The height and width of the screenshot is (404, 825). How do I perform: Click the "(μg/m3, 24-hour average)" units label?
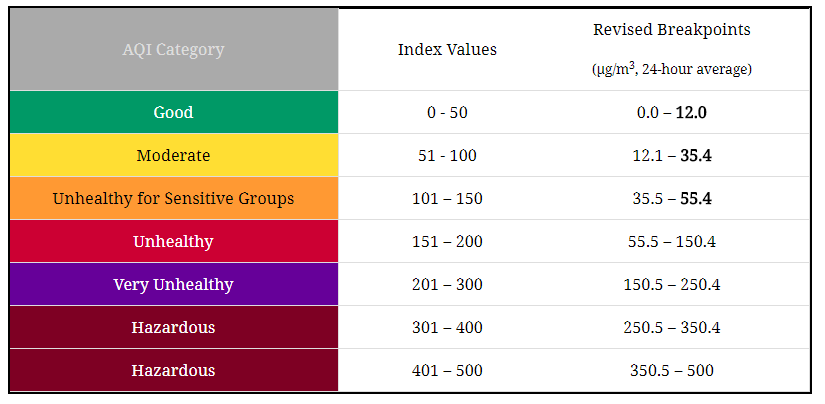click(671, 69)
